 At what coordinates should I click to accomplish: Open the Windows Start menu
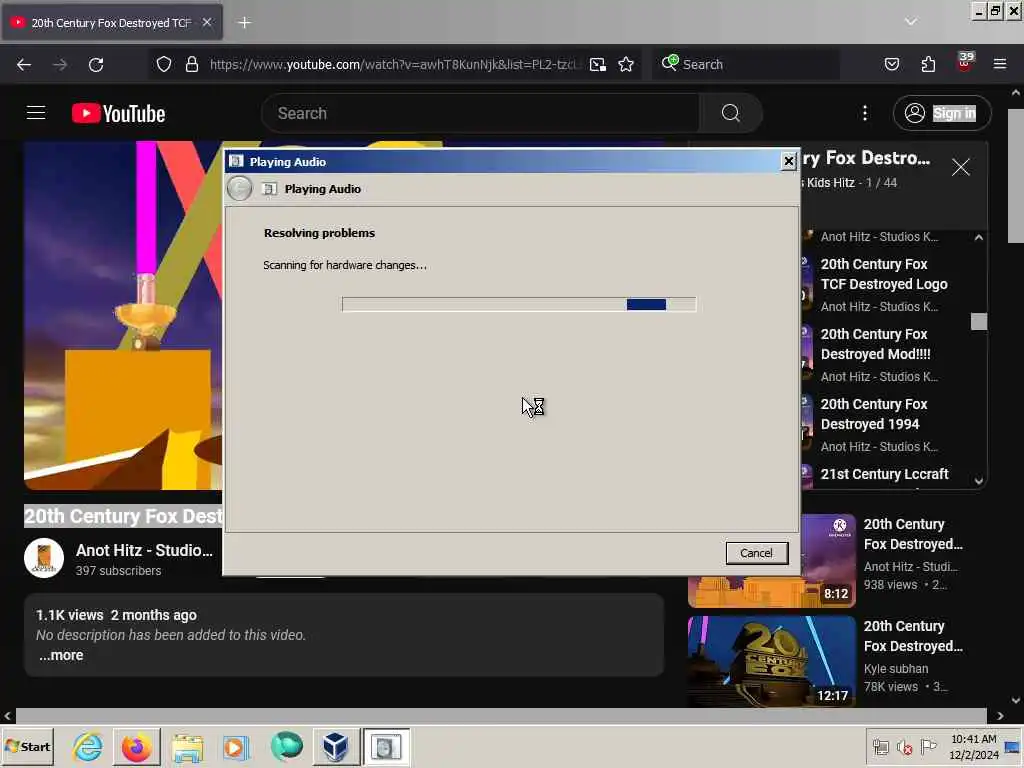point(27,747)
